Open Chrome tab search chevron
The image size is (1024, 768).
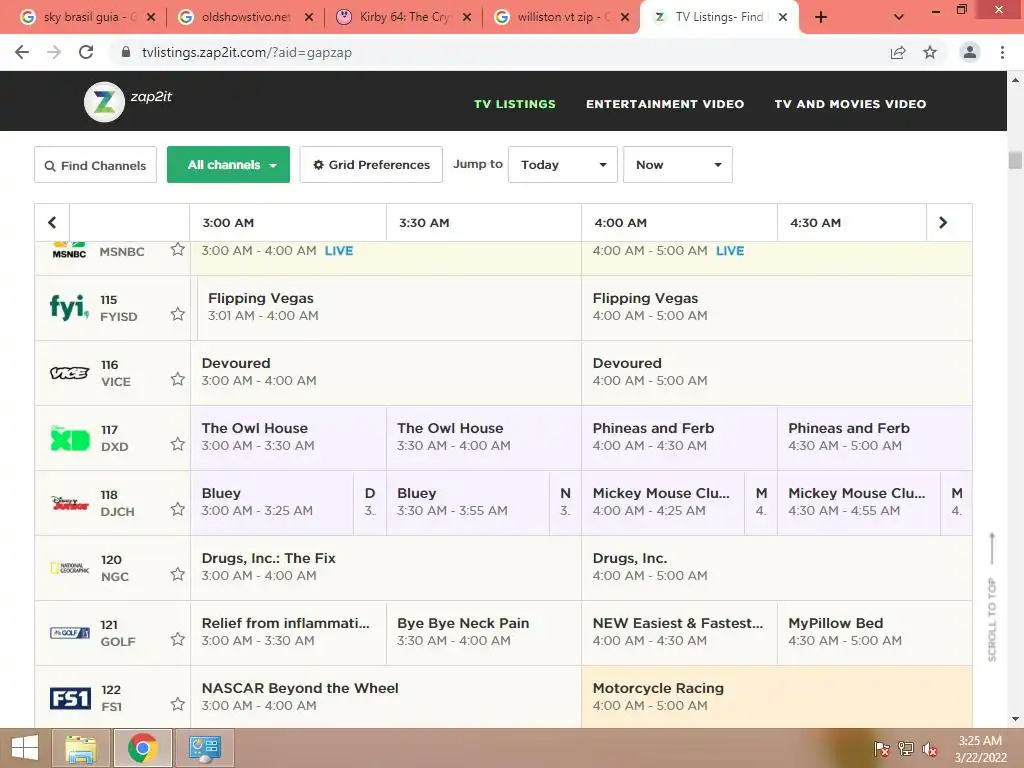coord(899,17)
